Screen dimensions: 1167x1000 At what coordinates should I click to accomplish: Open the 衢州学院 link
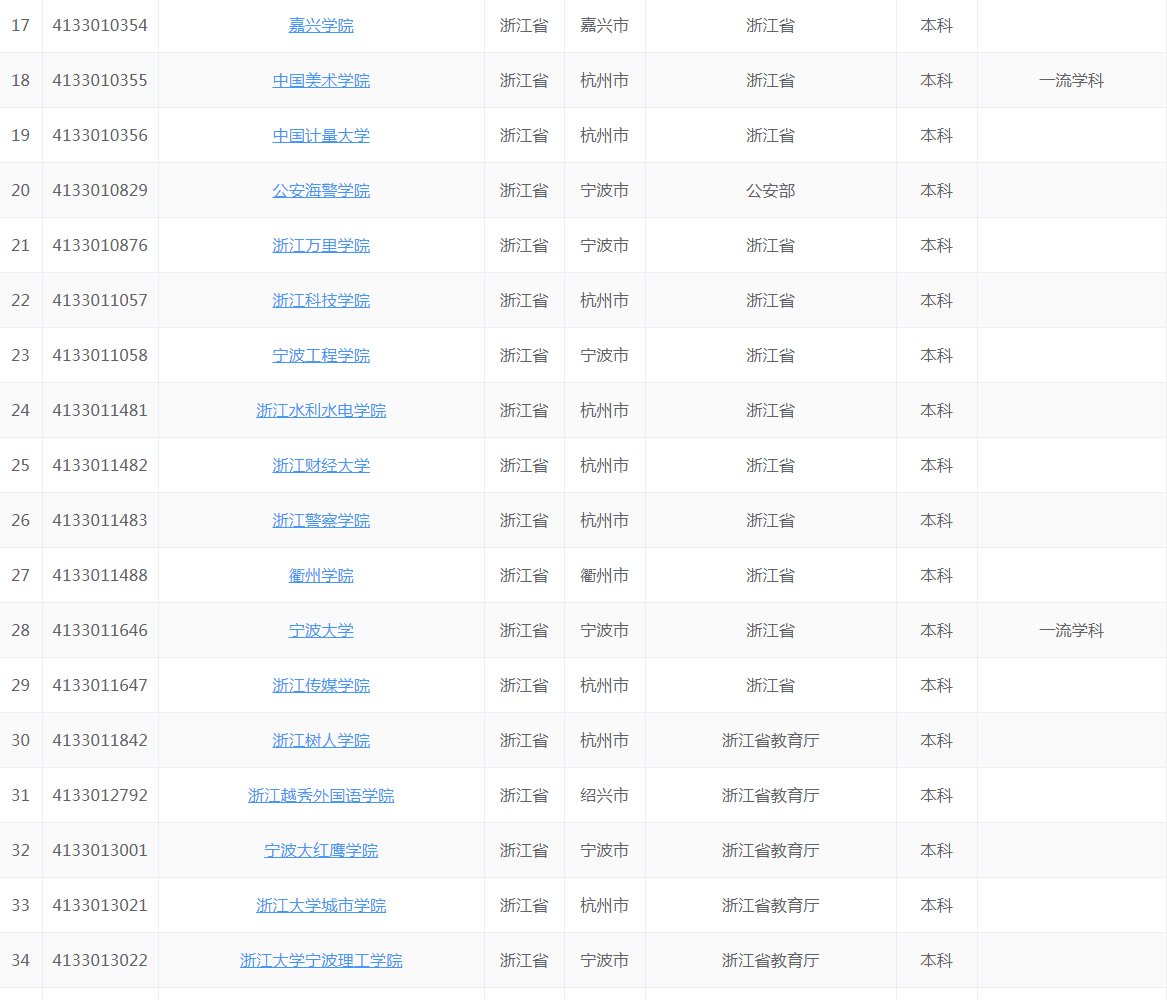321,576
